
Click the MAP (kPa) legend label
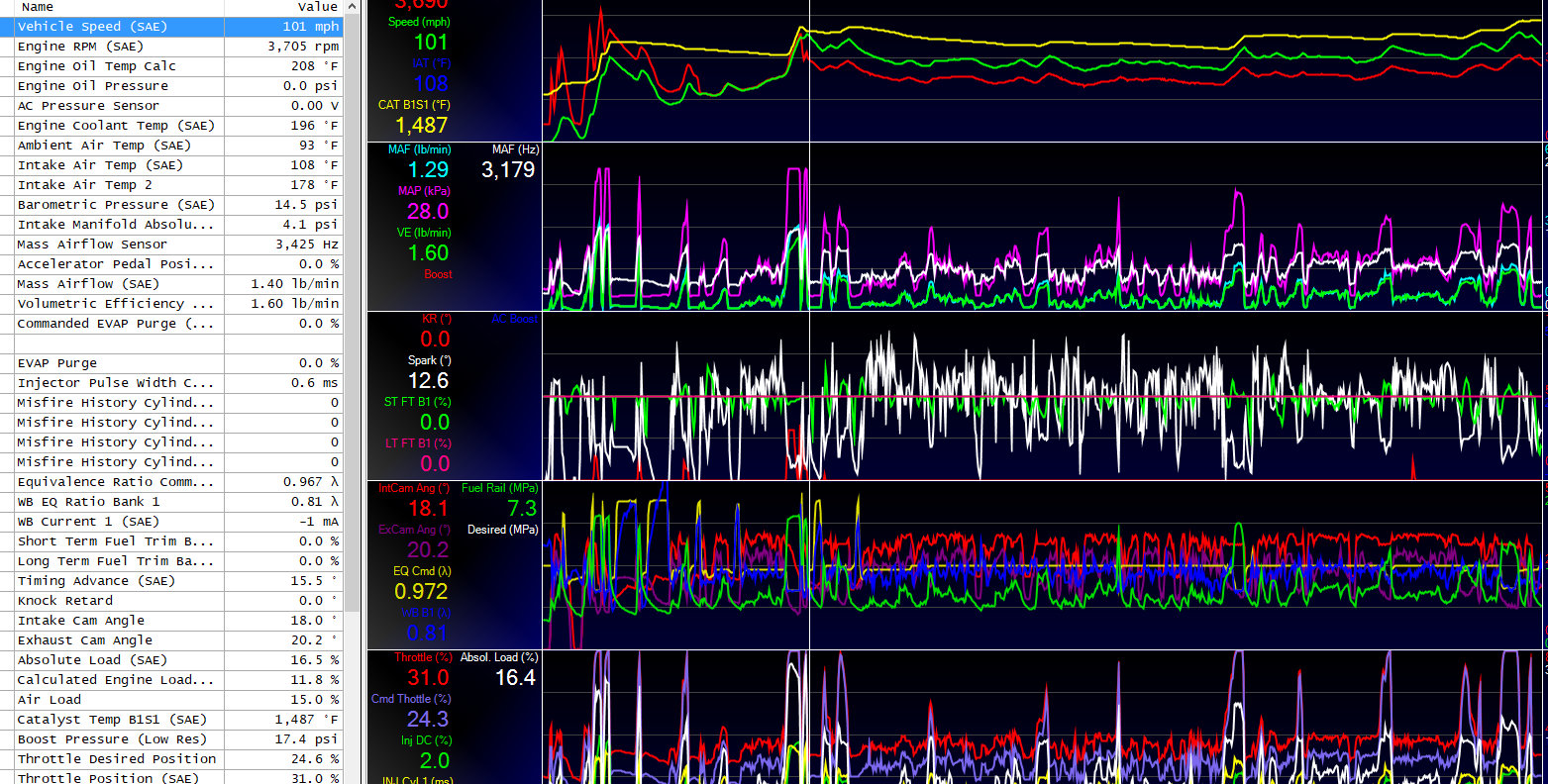click(x=424, y=191)
